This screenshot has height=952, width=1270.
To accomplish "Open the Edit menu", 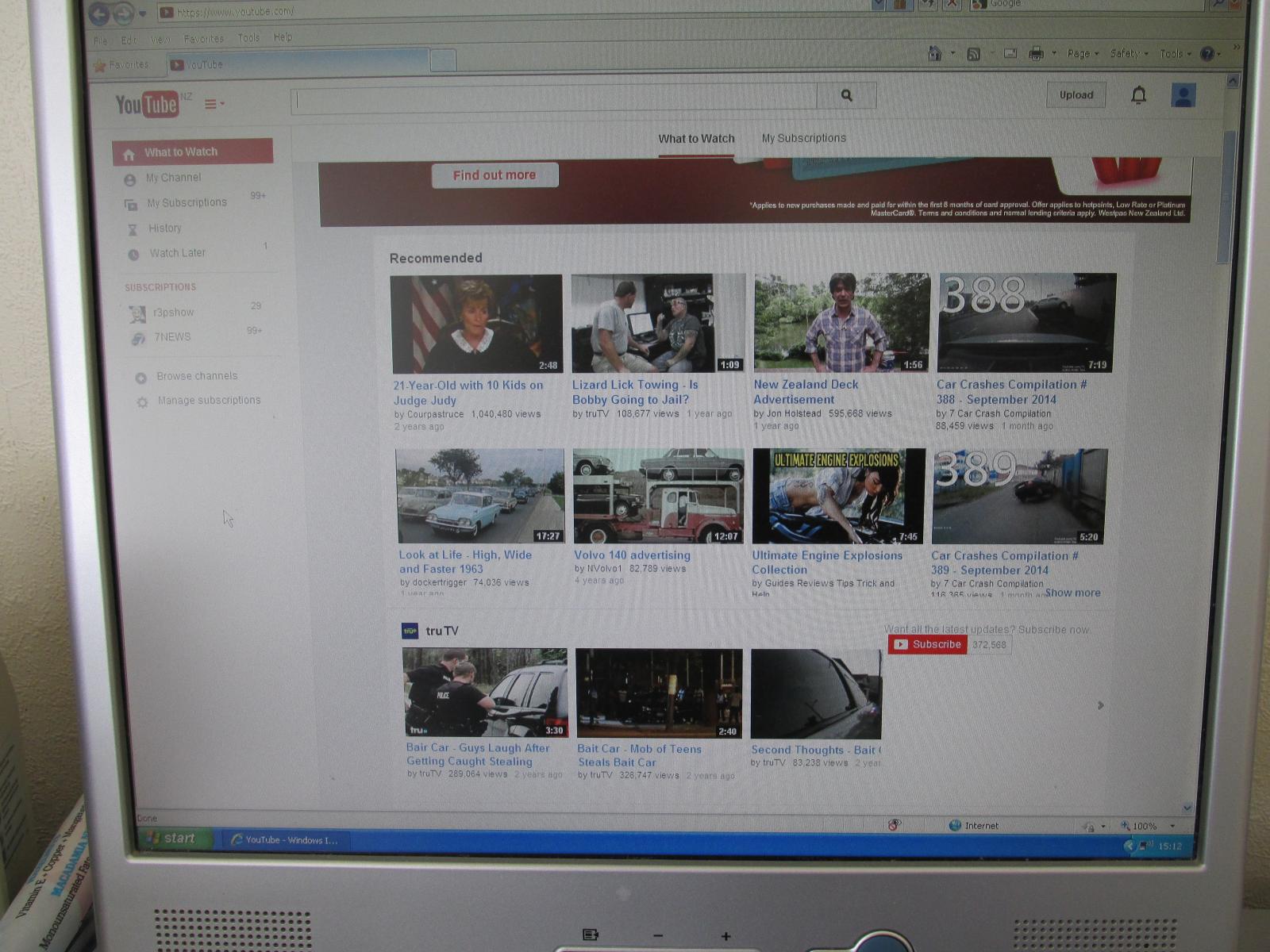I will pos(129,40).
